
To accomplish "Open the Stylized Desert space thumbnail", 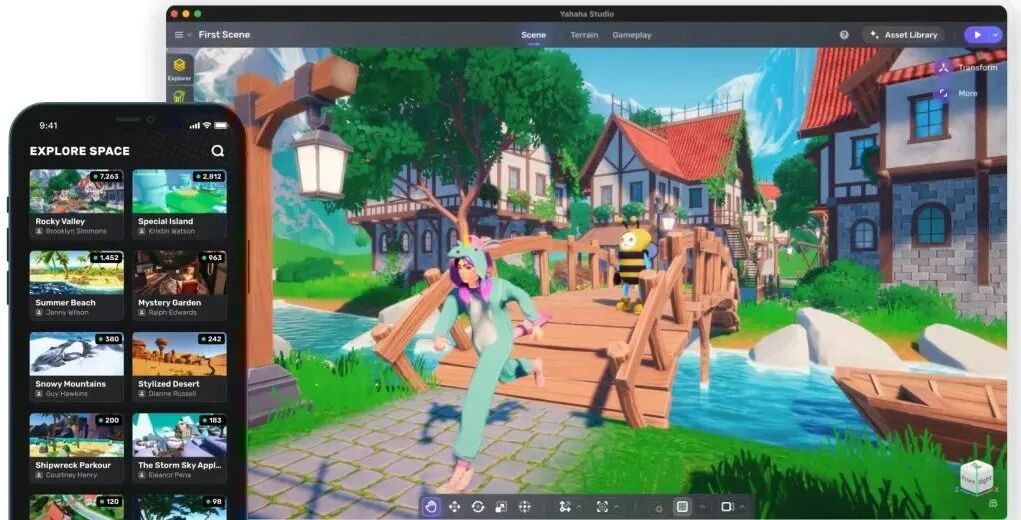I will pos(180,354).
